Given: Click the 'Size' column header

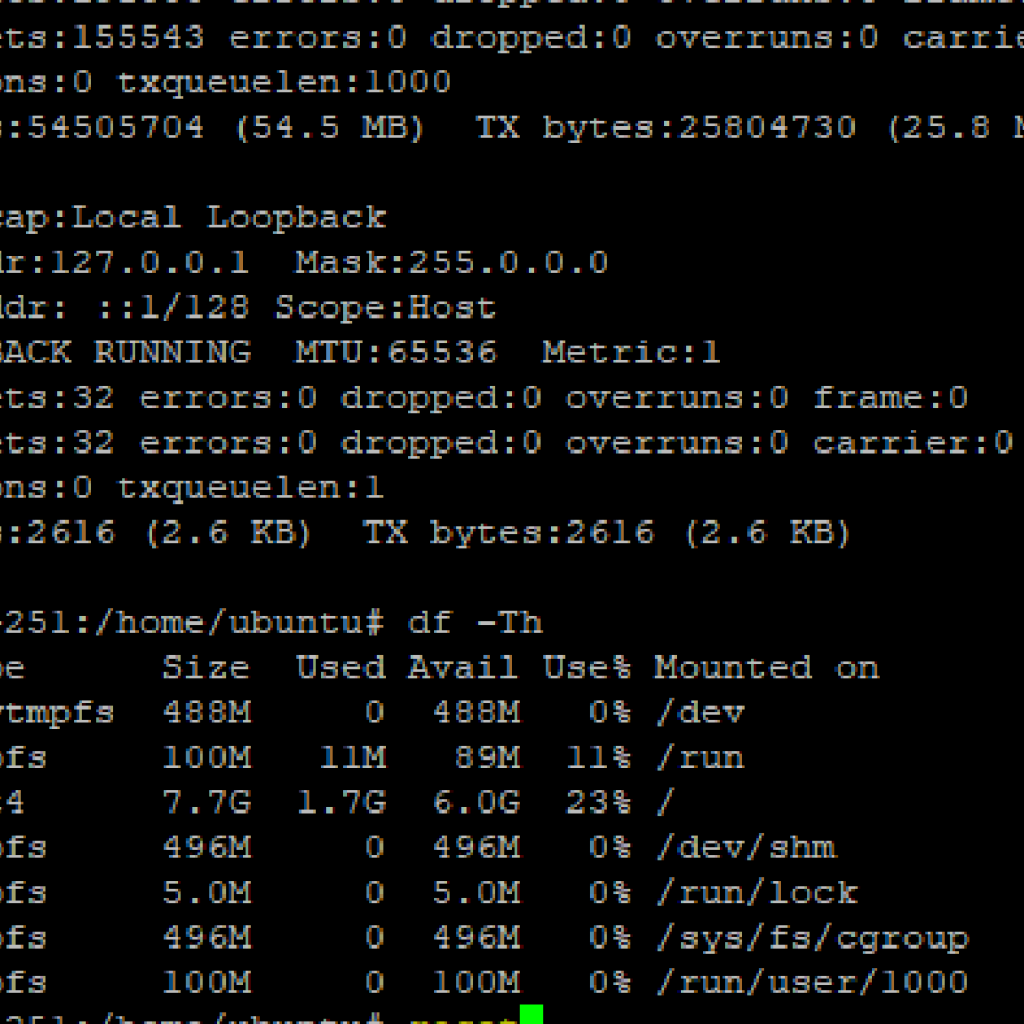Looking at the screenshot, I should 206,668.
